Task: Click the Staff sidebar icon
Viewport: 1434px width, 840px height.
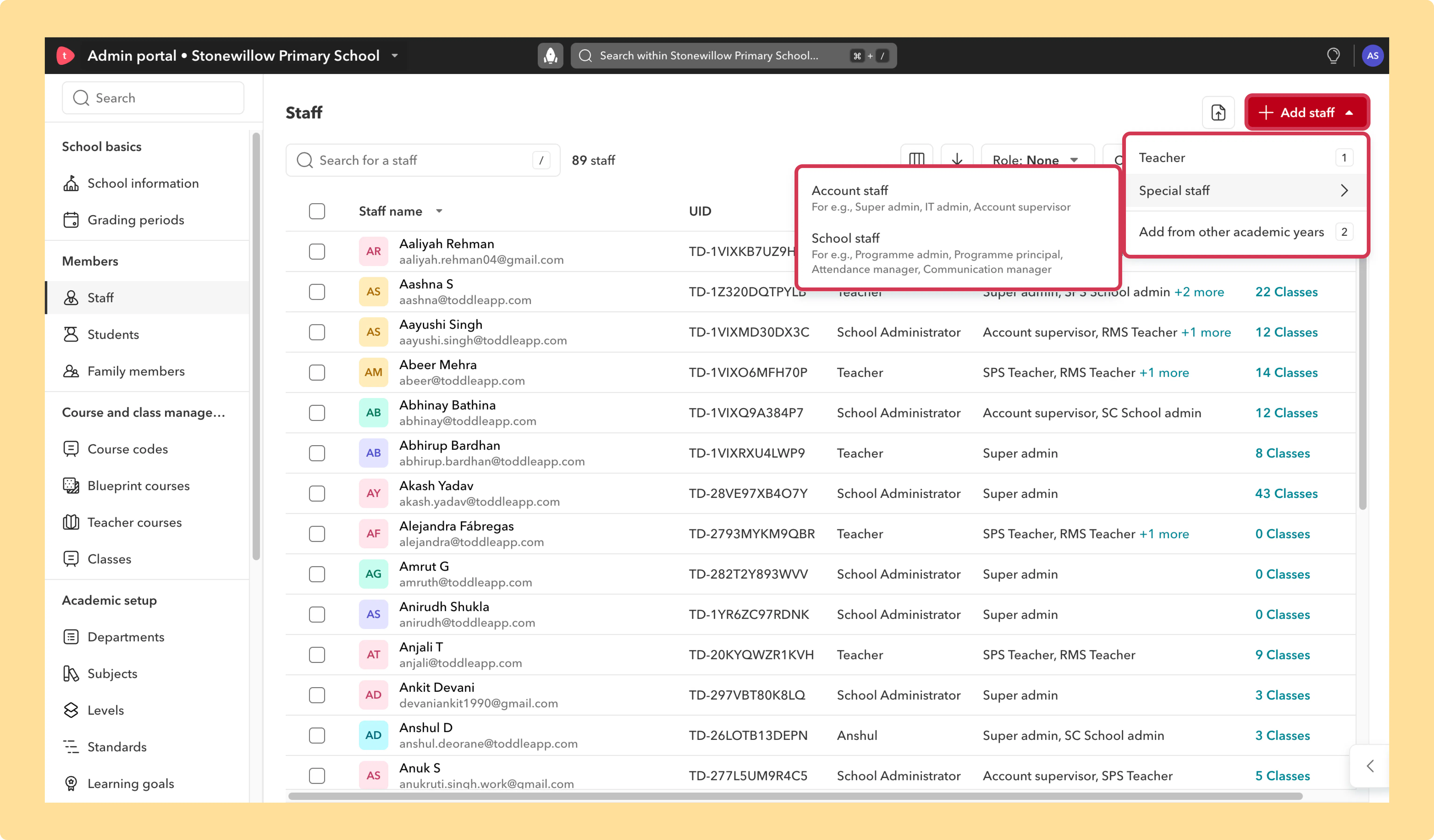Action: (71, 298)
